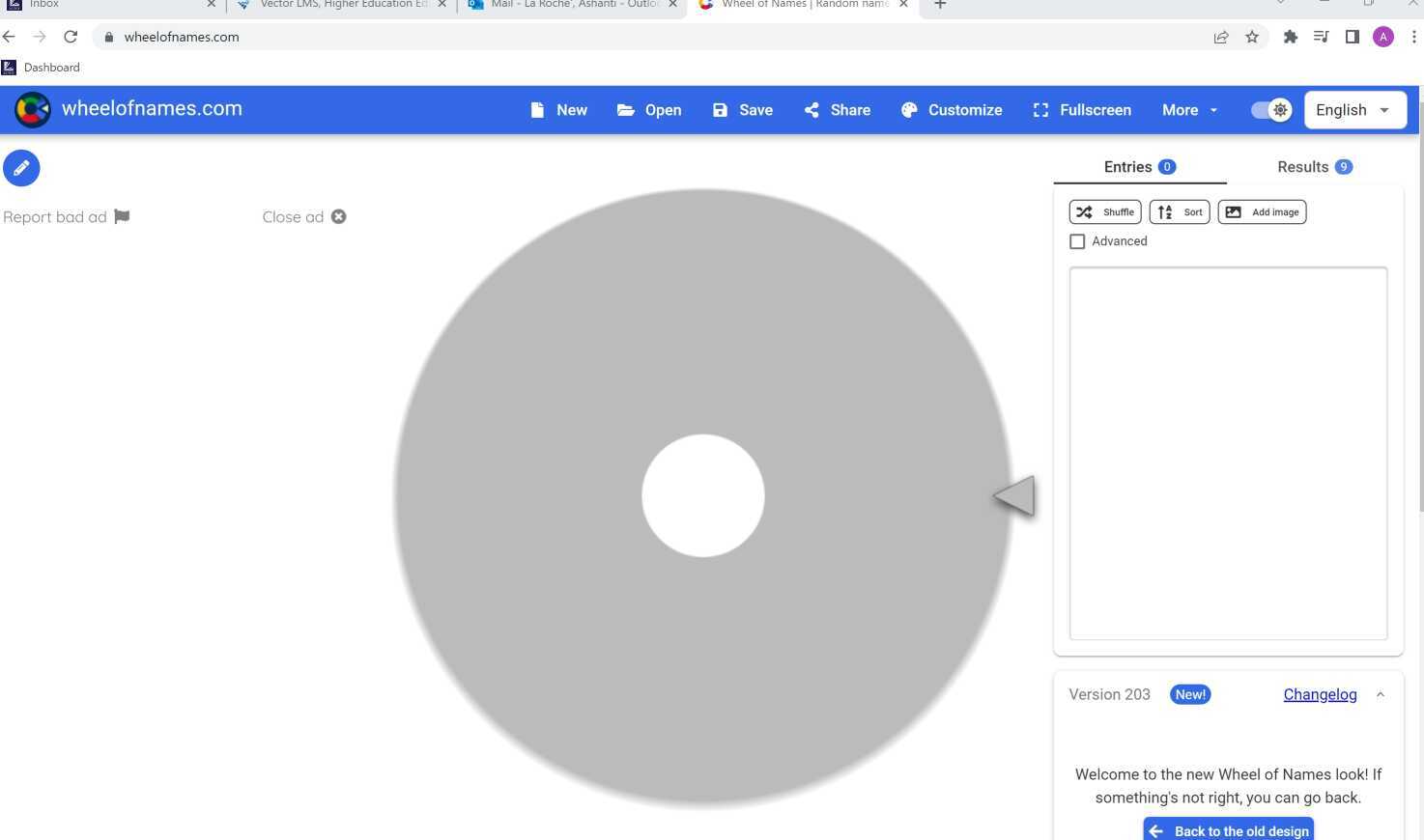The height and width of the screenshot is (840, 1424).
Task: Enable the Advanced checkbox
Action: click(1077, 241)
